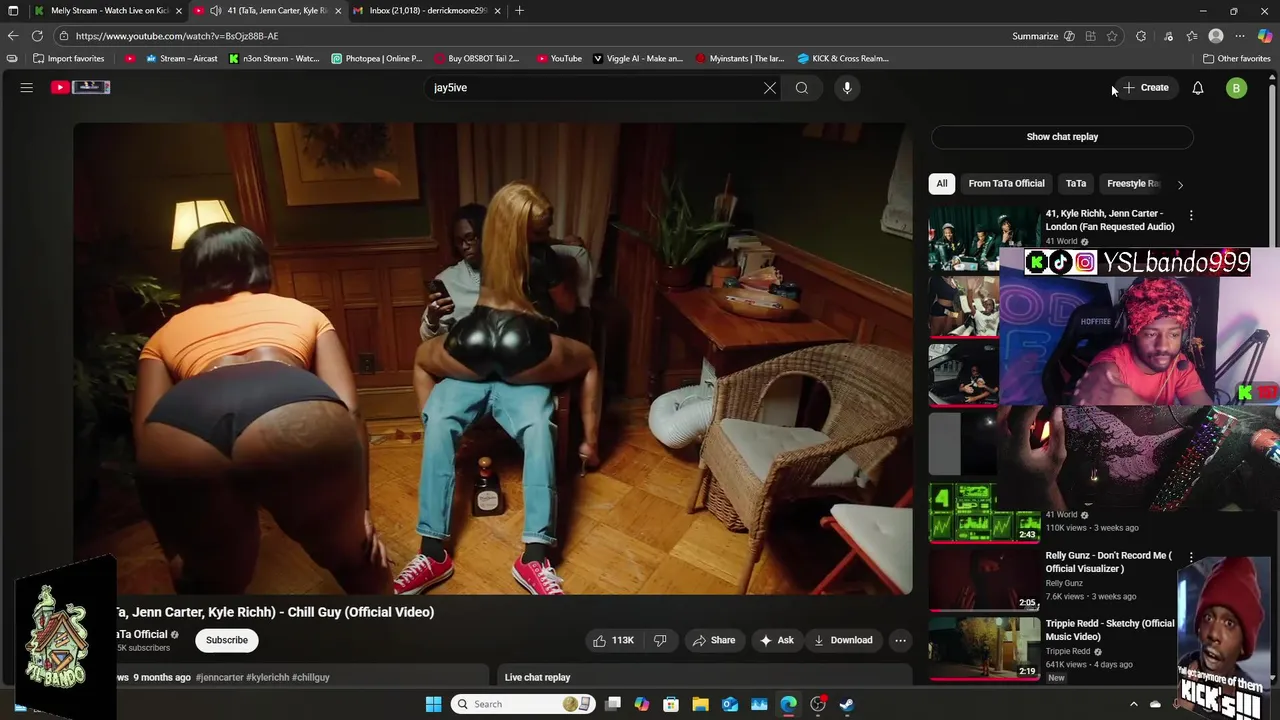1280x720 pixels.
Task: Start voice search with the microphone
Action: [x=847, y=88]
